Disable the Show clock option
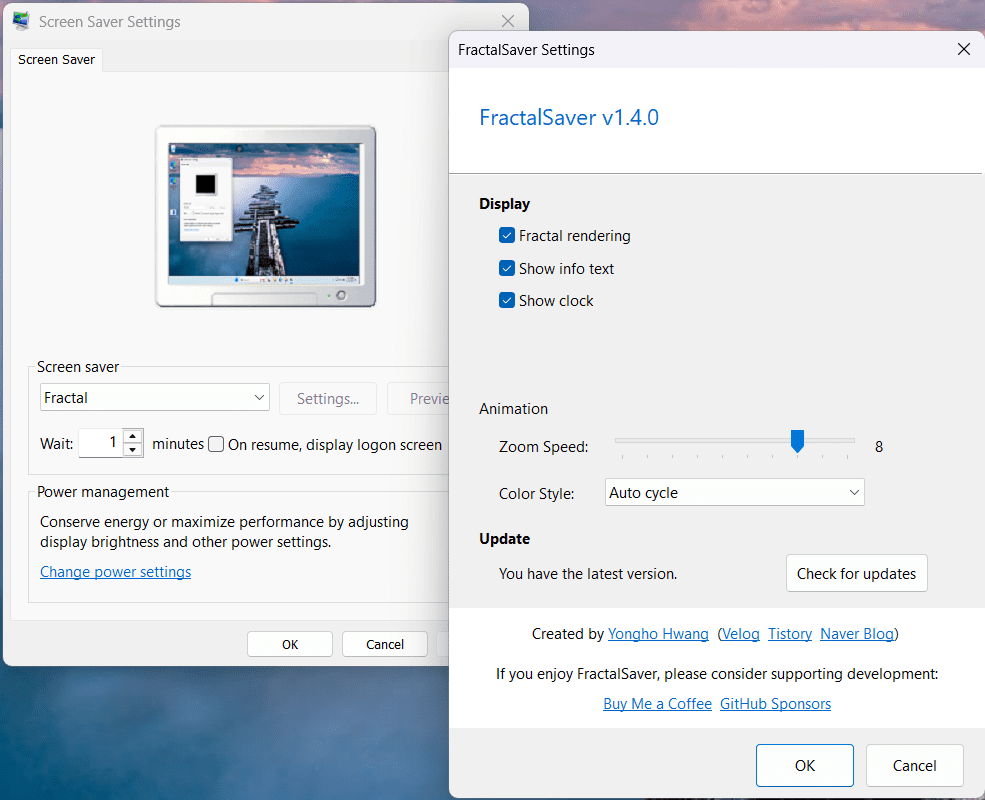Viewport: 985px width, 800px height. [x=506, y=300]
